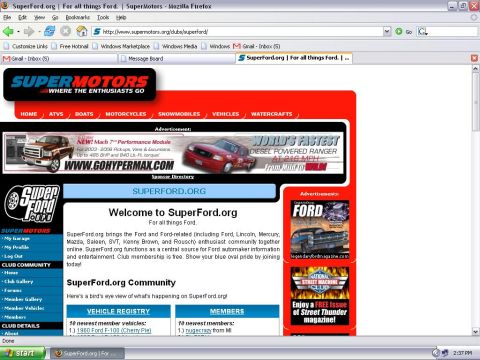Screen dimensions: 480x360
Task: Open Member Vehicles in the sidebar
Action: coord(24,308)
